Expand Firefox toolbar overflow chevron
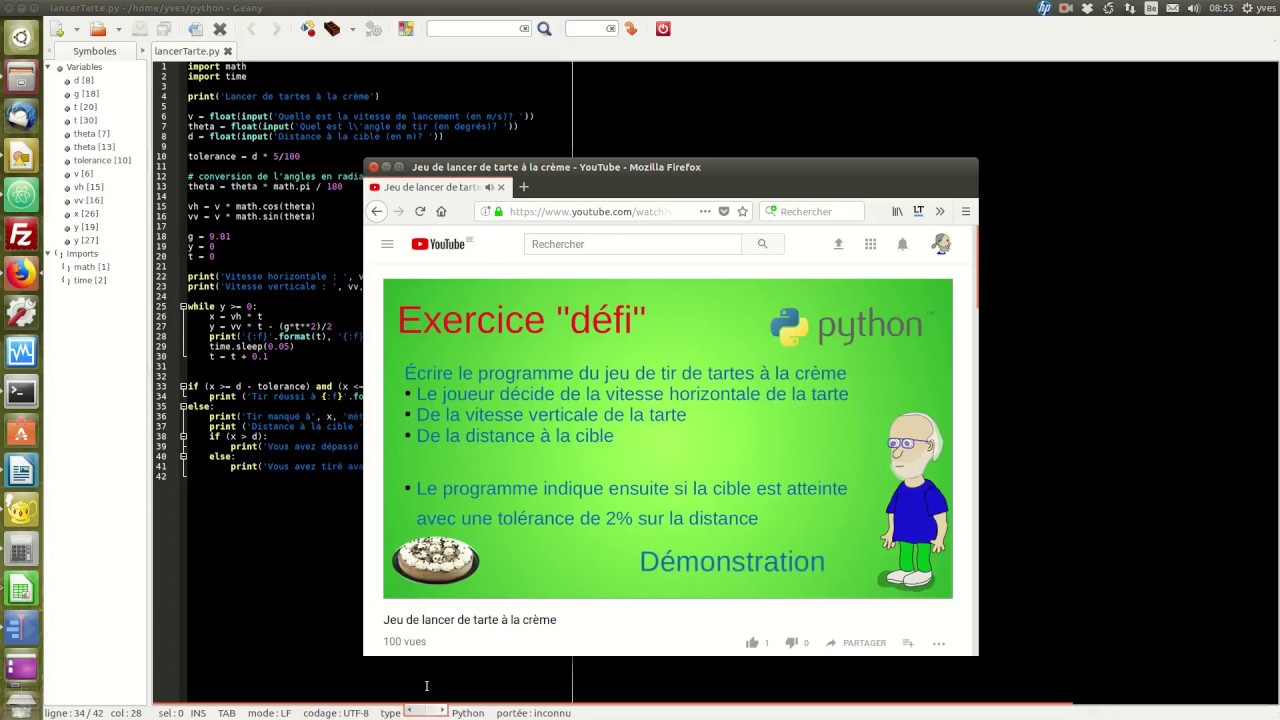The width and height of the screenshot is (1280, 720). click(940, 211)
